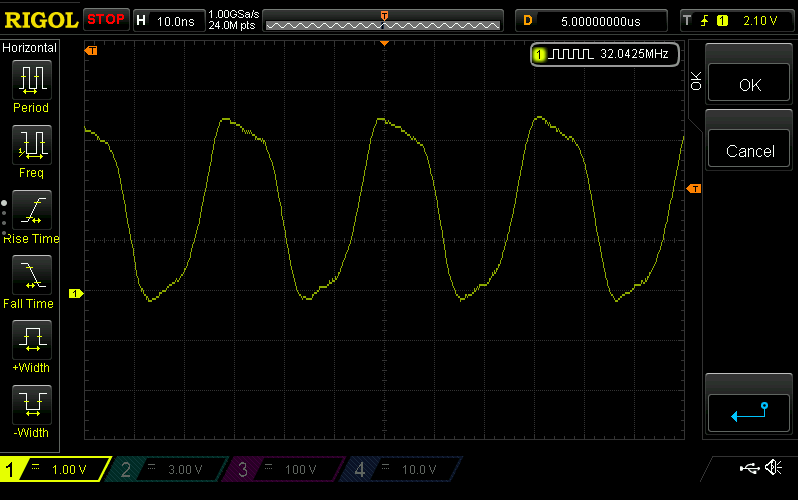This screenshot has height=500, width=798.
Task: Click the USB connection status icon
Action: point(749,467)
